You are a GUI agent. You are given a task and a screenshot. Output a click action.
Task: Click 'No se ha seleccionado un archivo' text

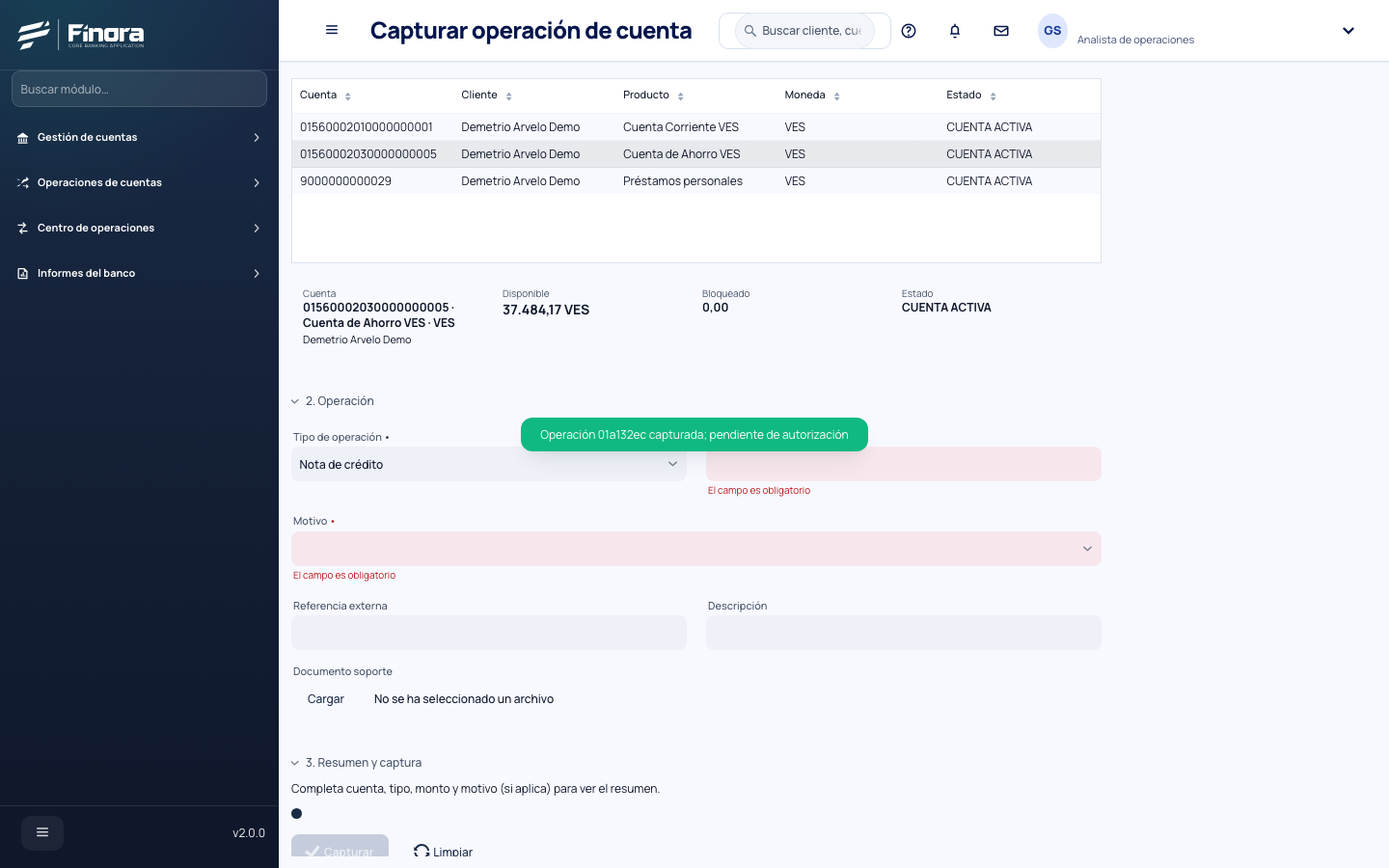[464, 699]
